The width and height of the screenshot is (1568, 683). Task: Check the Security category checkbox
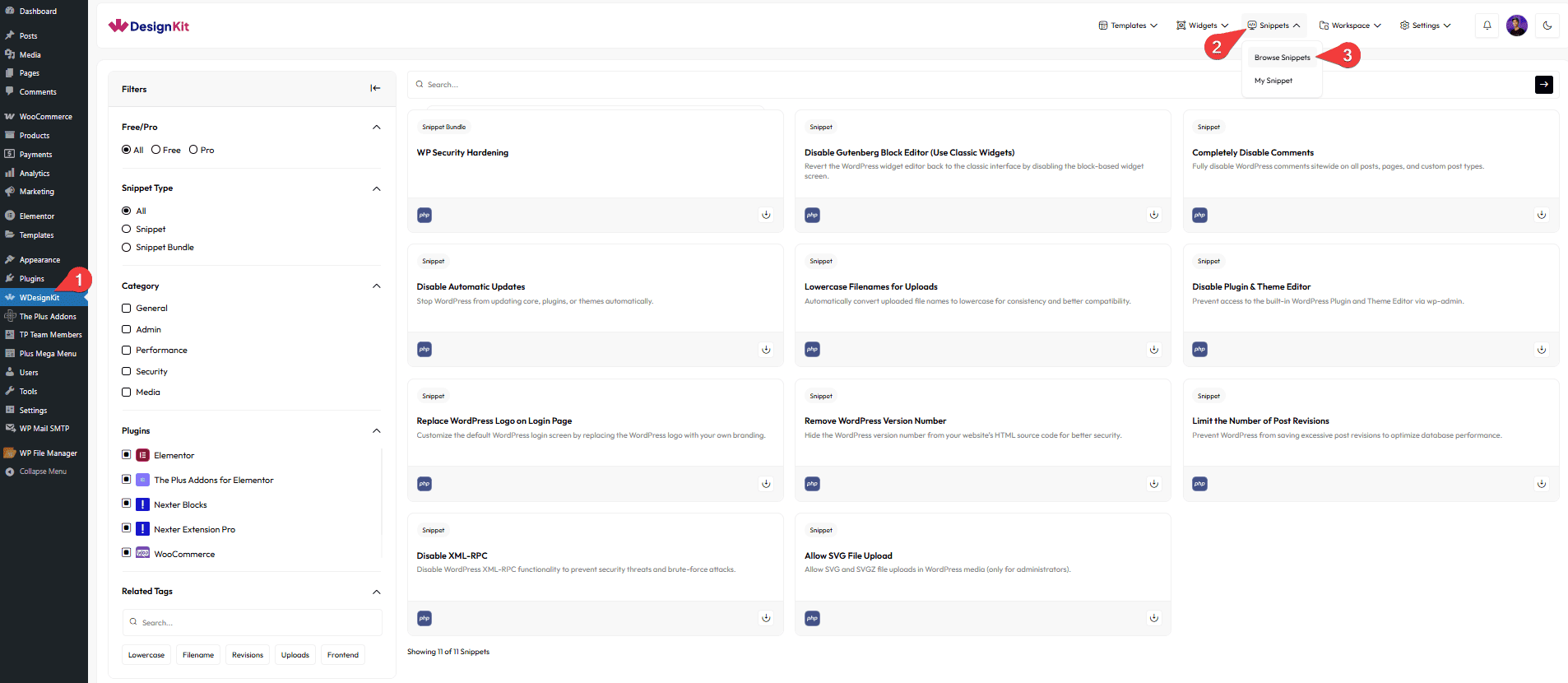[127, 372]
